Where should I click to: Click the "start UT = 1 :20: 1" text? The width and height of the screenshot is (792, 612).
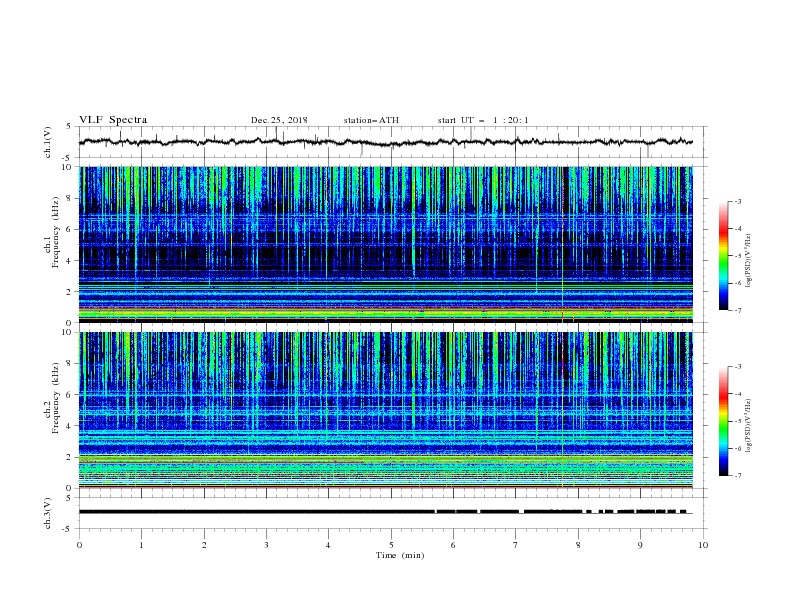point(483,120)
